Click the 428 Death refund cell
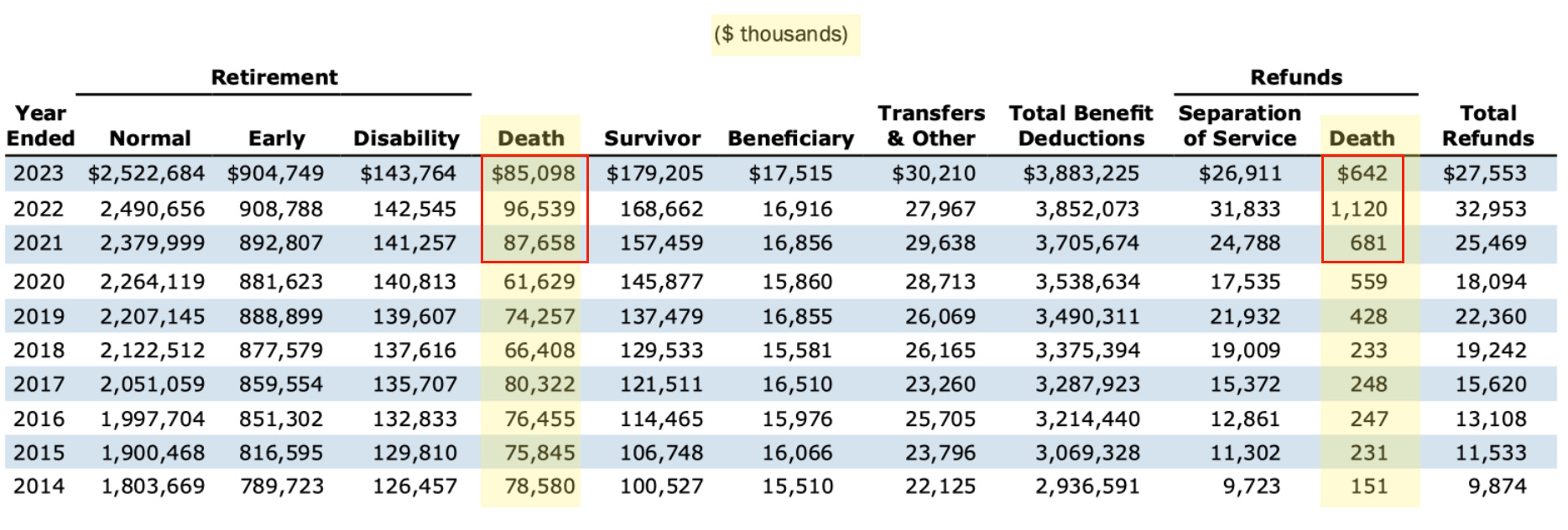 pos(1368,317)
